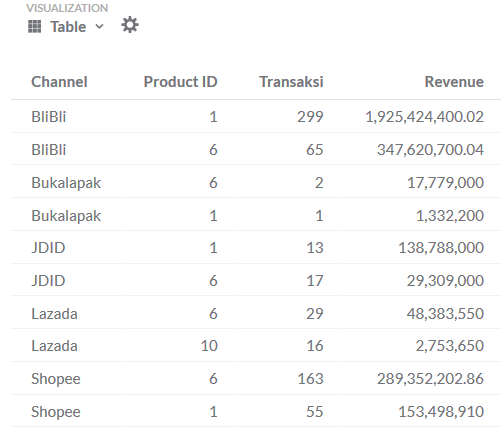501x428 pixels.
Task: Click the table grid icon
Action: (35, 27)
